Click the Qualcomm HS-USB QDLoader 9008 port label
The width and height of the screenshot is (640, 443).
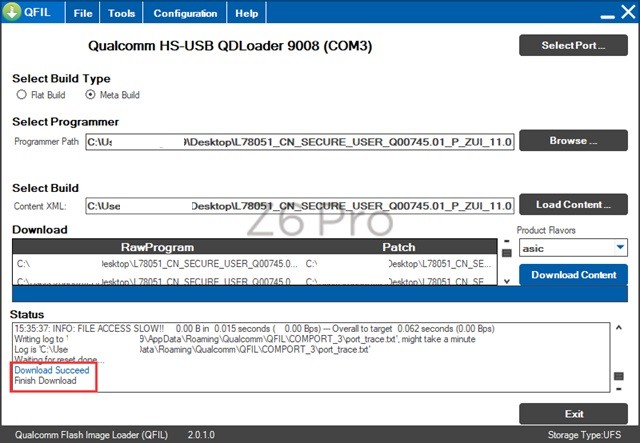click(230, 45)
